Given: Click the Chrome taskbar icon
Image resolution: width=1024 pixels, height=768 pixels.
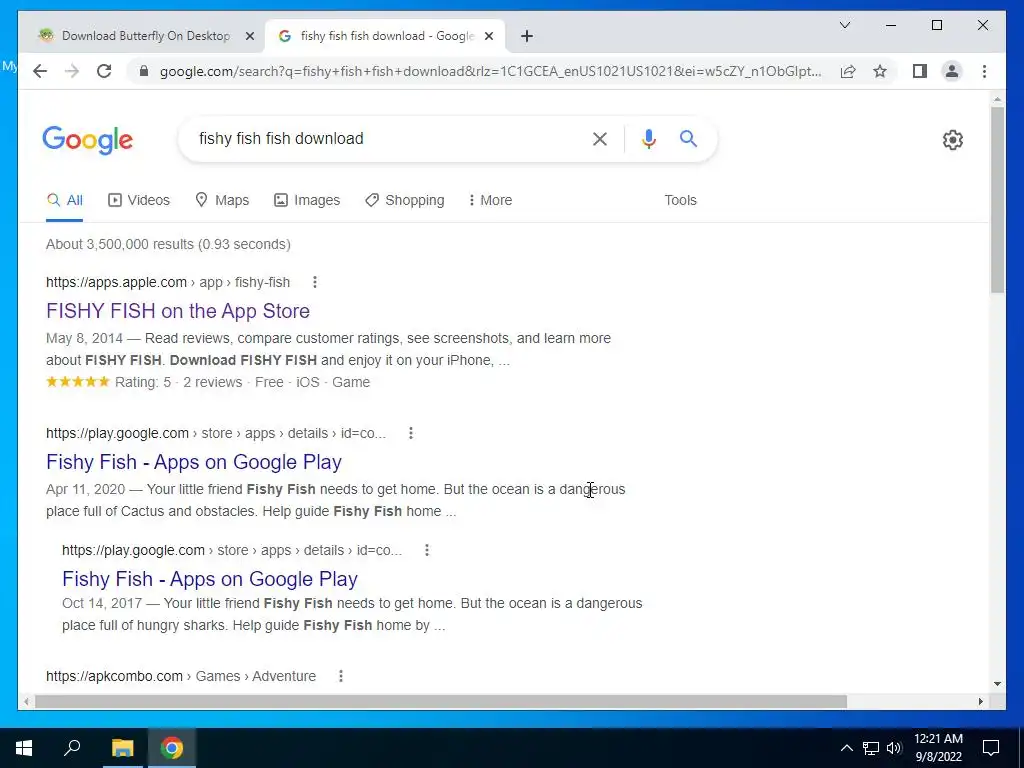Looking at the screenshot, I should (x=172, y=748).
